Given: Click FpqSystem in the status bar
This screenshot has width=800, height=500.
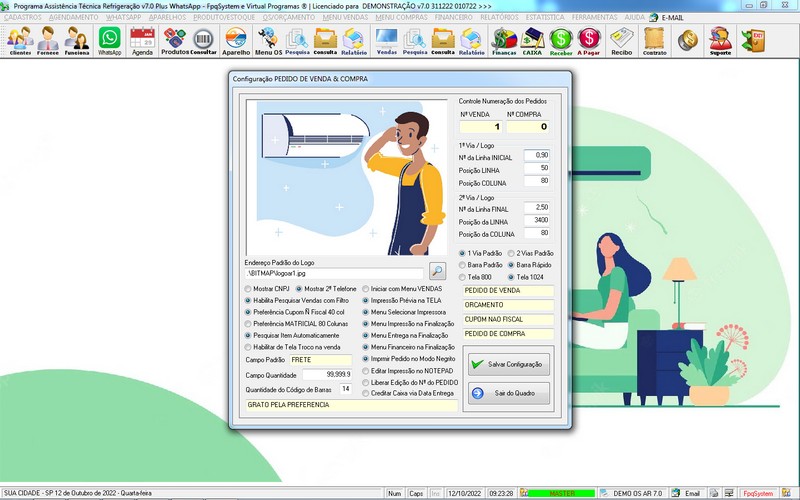Looking at the screenshot, I should (x=758, y=493).
